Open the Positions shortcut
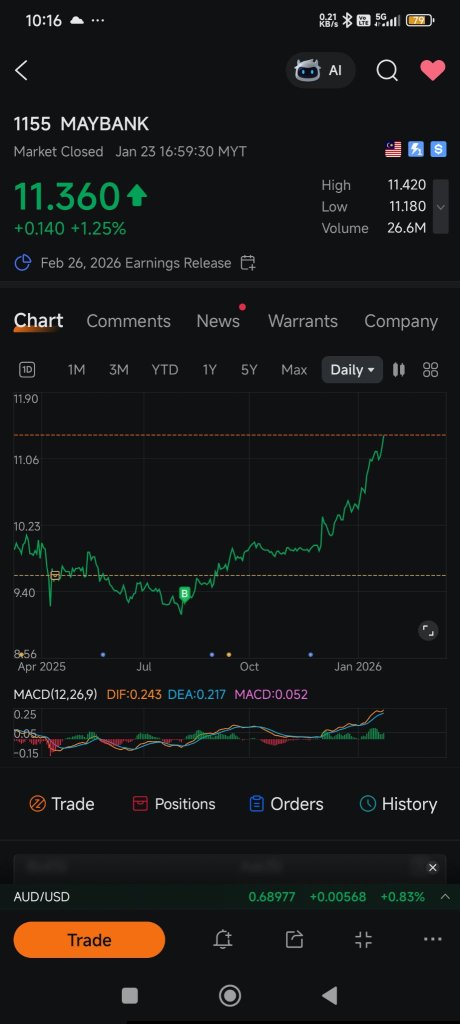The height and width of the screenshot is (1024, 460). [174, 804]
